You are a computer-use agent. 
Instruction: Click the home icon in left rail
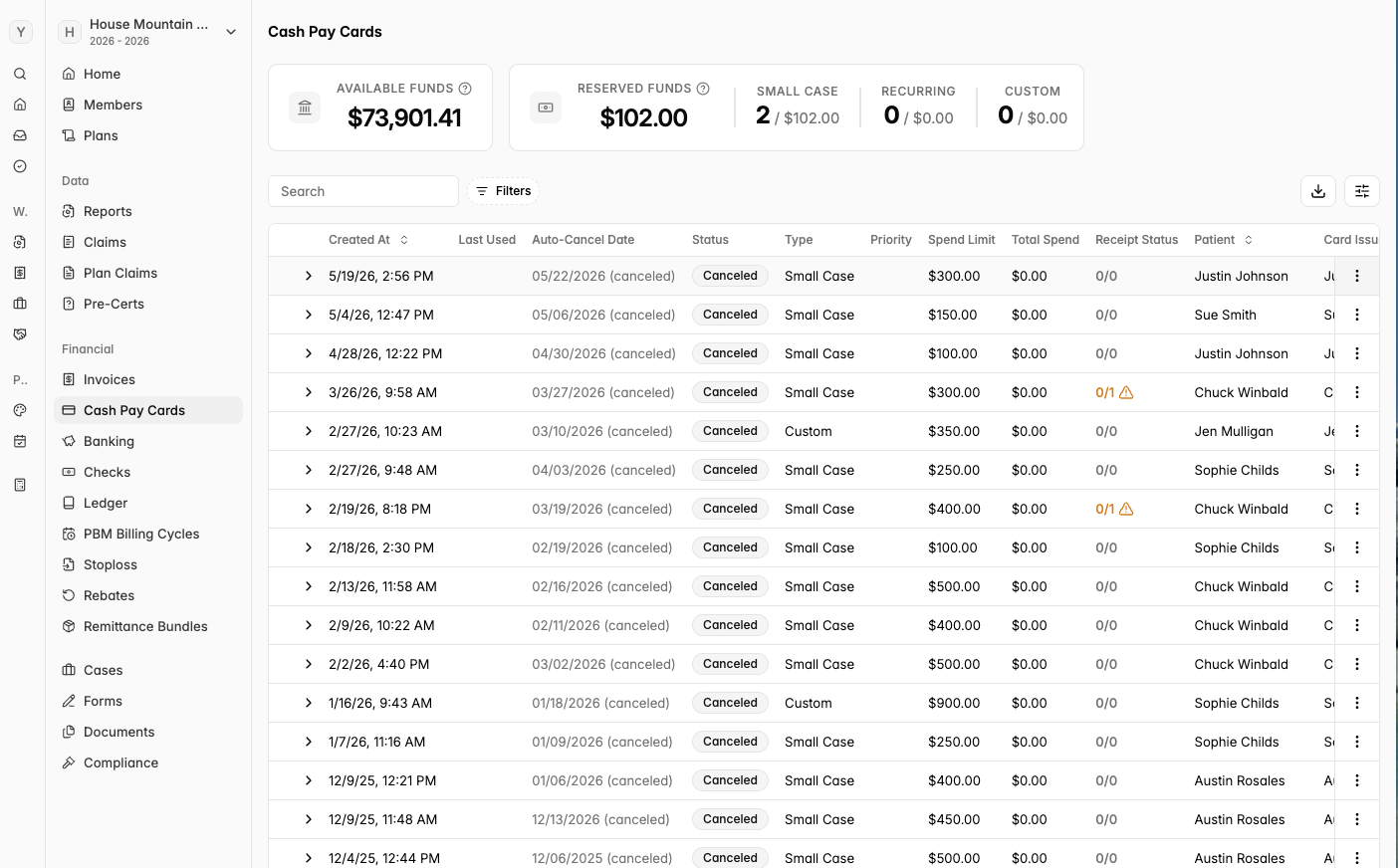pos(20,105)
